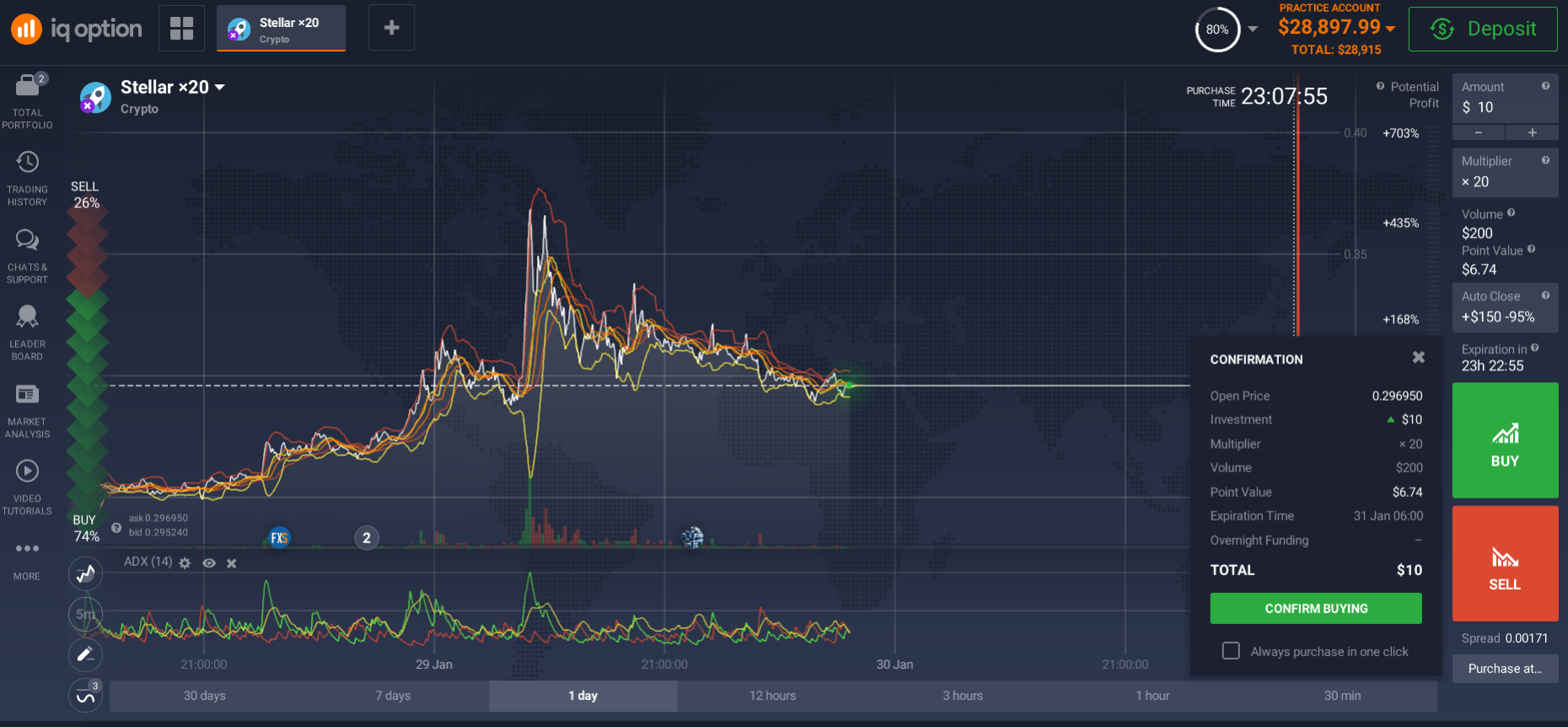This screenshot has height=727, width=1568.
Task: Click the Open Price 0.296950 value
Action: coord(1397,396)
